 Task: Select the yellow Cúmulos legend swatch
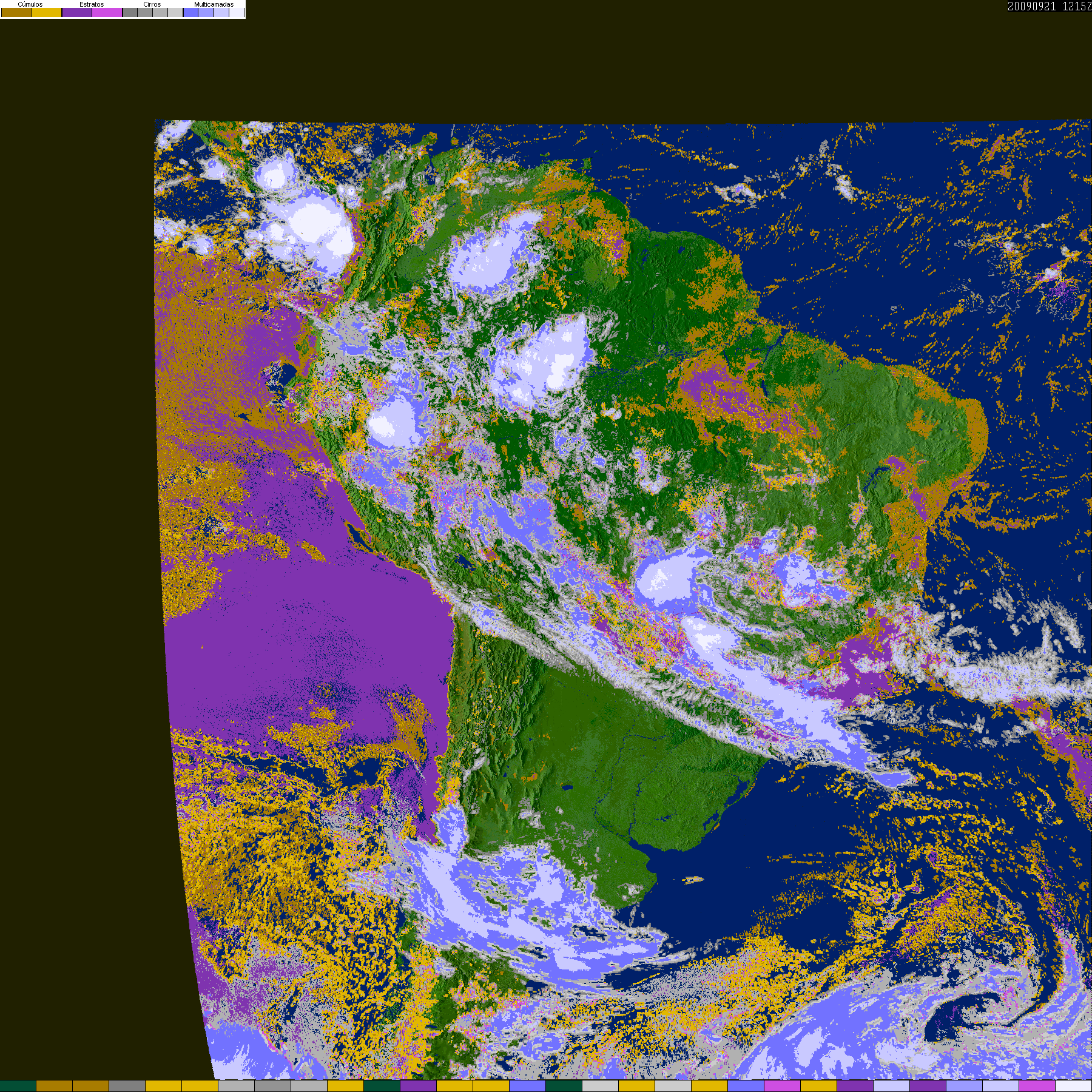[47, 13]
